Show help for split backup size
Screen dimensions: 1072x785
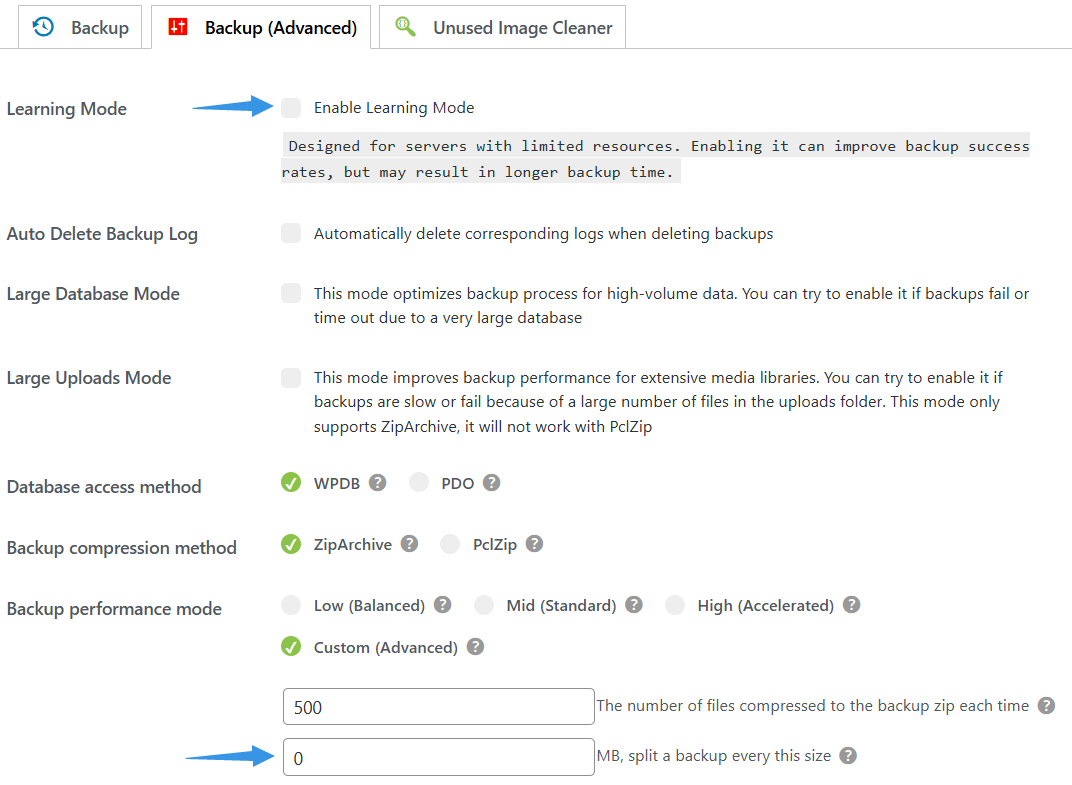point(848,756)
